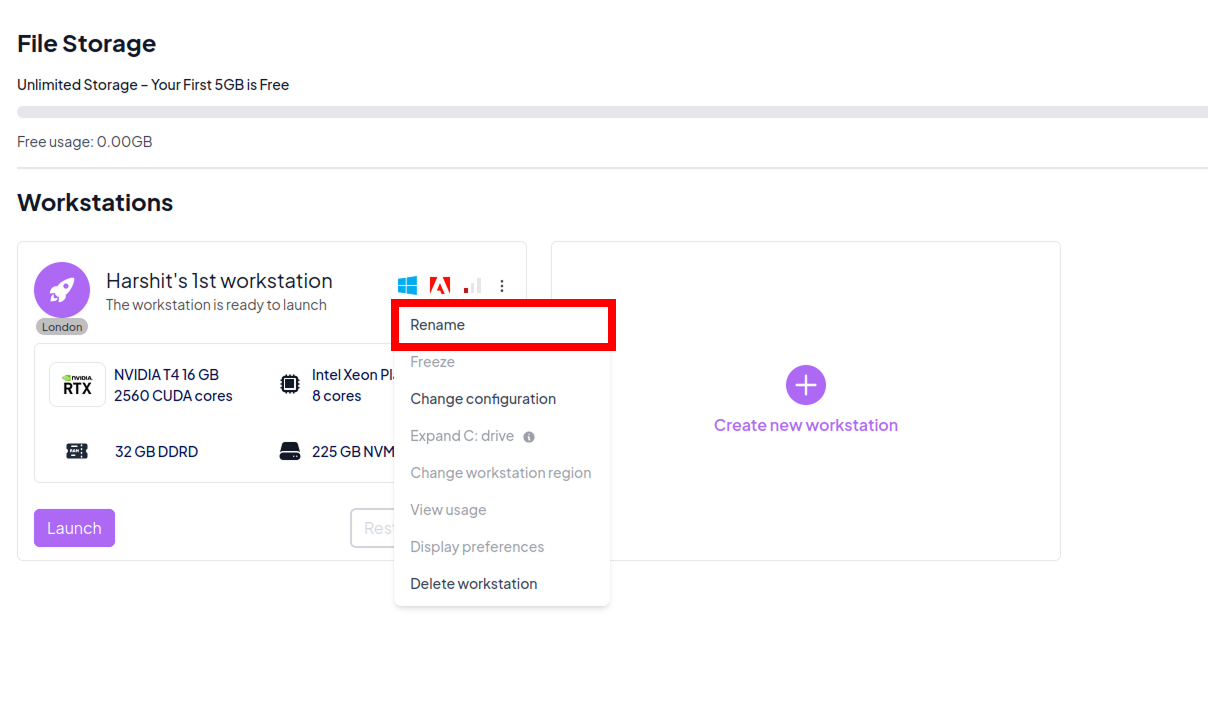Click the London region badge
1208x719 pixels.
click(62, 327)
